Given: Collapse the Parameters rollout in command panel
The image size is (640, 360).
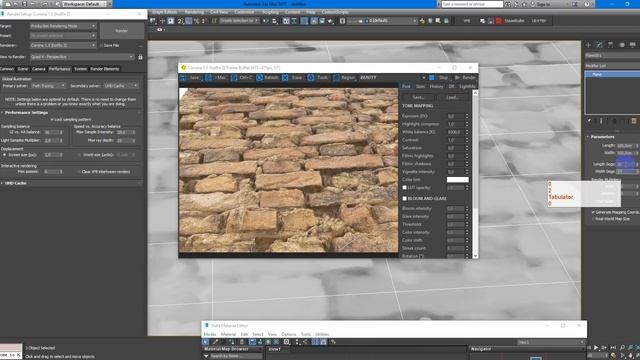Looking at the screenshot, I should tap(602, 137).
